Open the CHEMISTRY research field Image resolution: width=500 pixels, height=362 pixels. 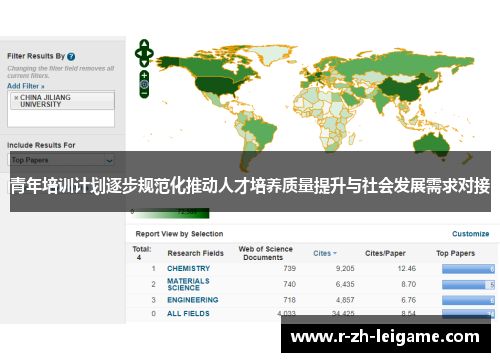[x=189, y=268]
